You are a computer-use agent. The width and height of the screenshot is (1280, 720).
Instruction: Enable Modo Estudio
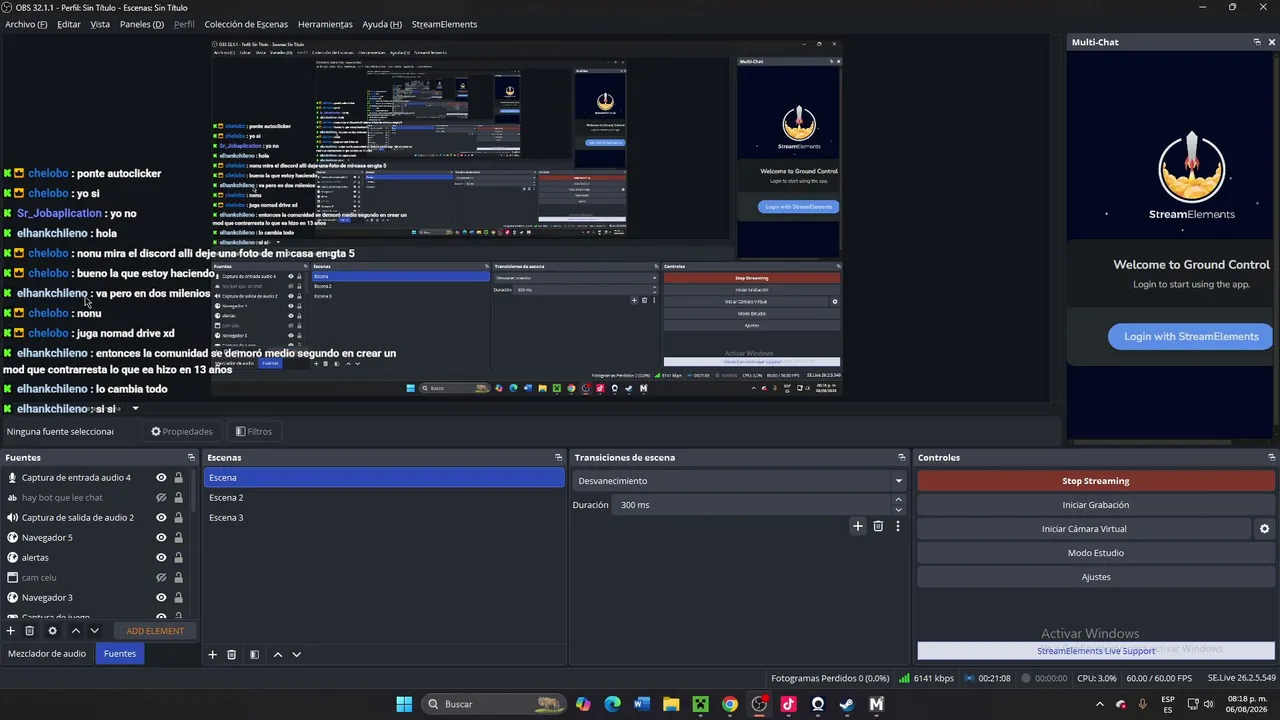pyautogui.click(x=1096, y=553)
